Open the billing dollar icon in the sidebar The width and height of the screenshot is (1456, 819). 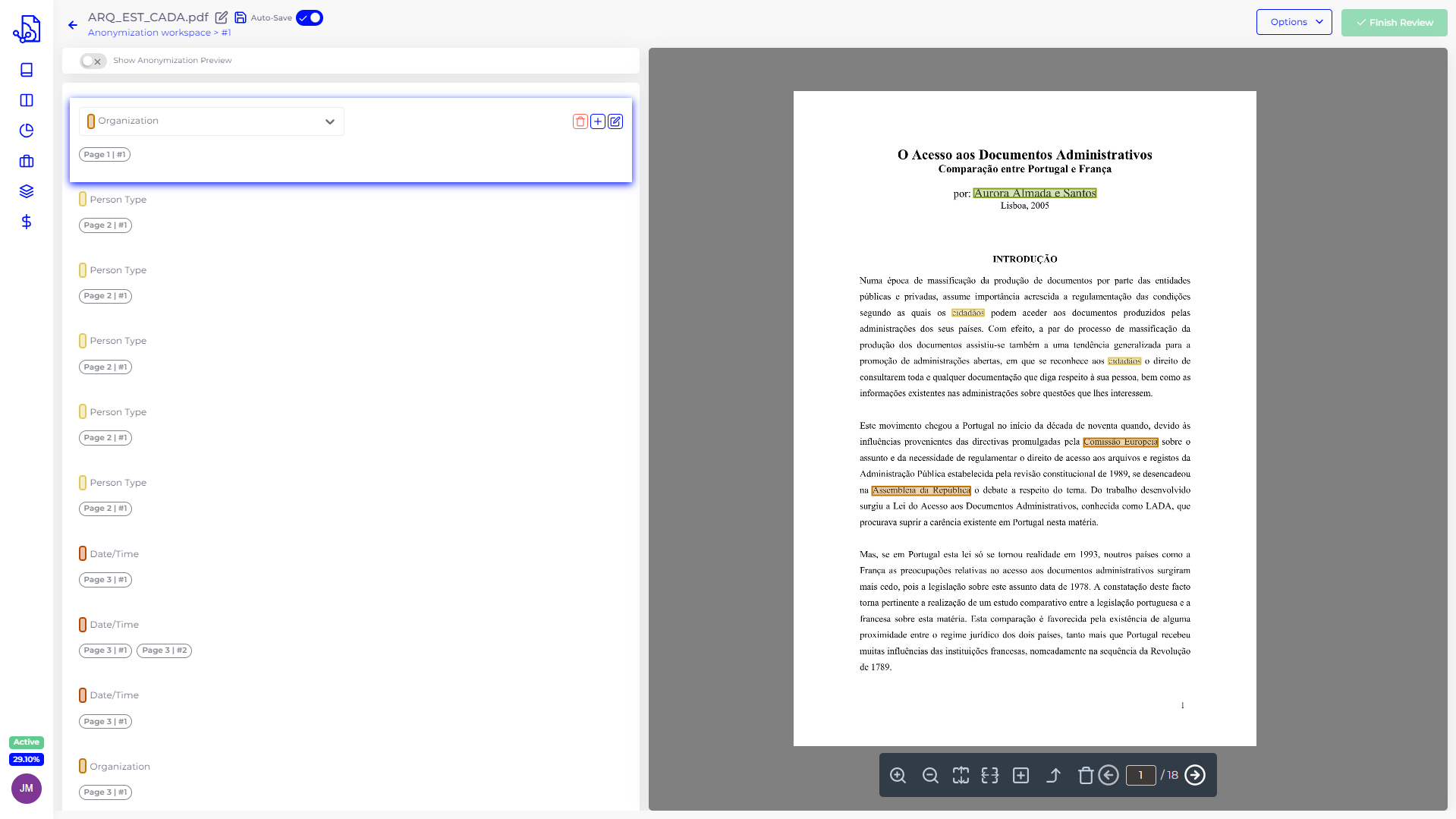click(x=26, y=222)
